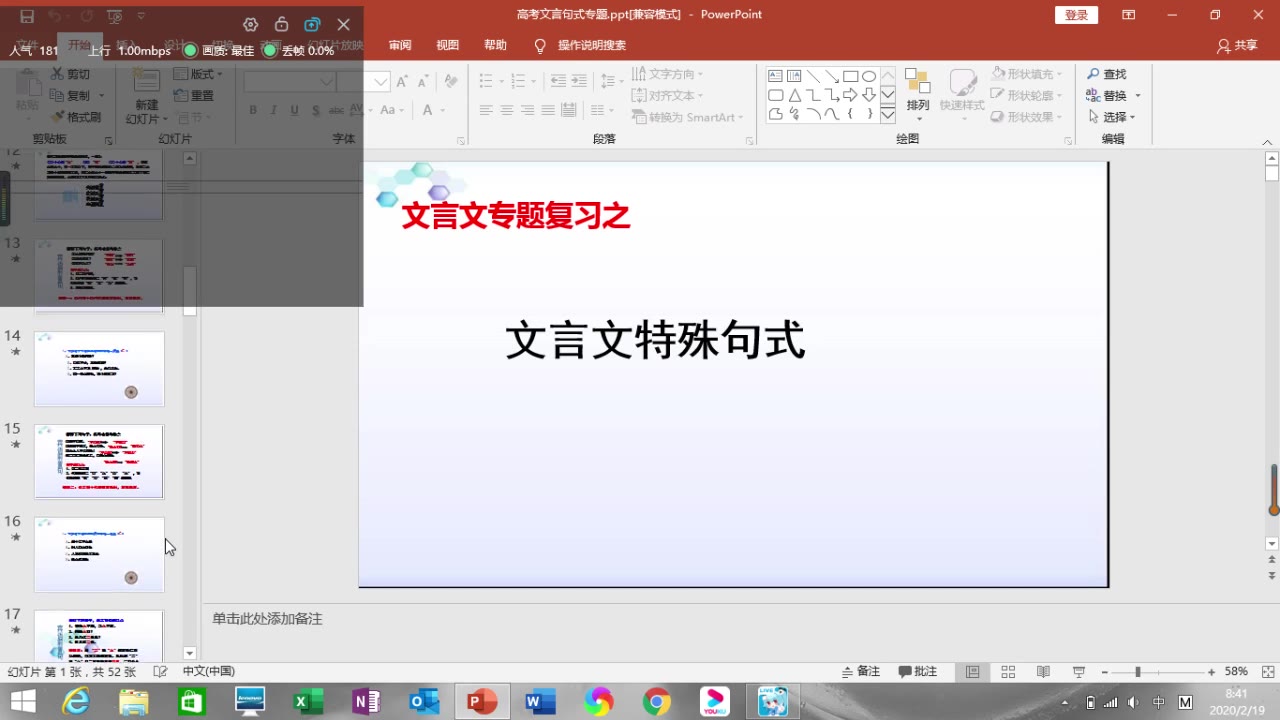Start slideshow from quick access toolbar
This screenshot has height=720, width=1280.
[115, 16]
